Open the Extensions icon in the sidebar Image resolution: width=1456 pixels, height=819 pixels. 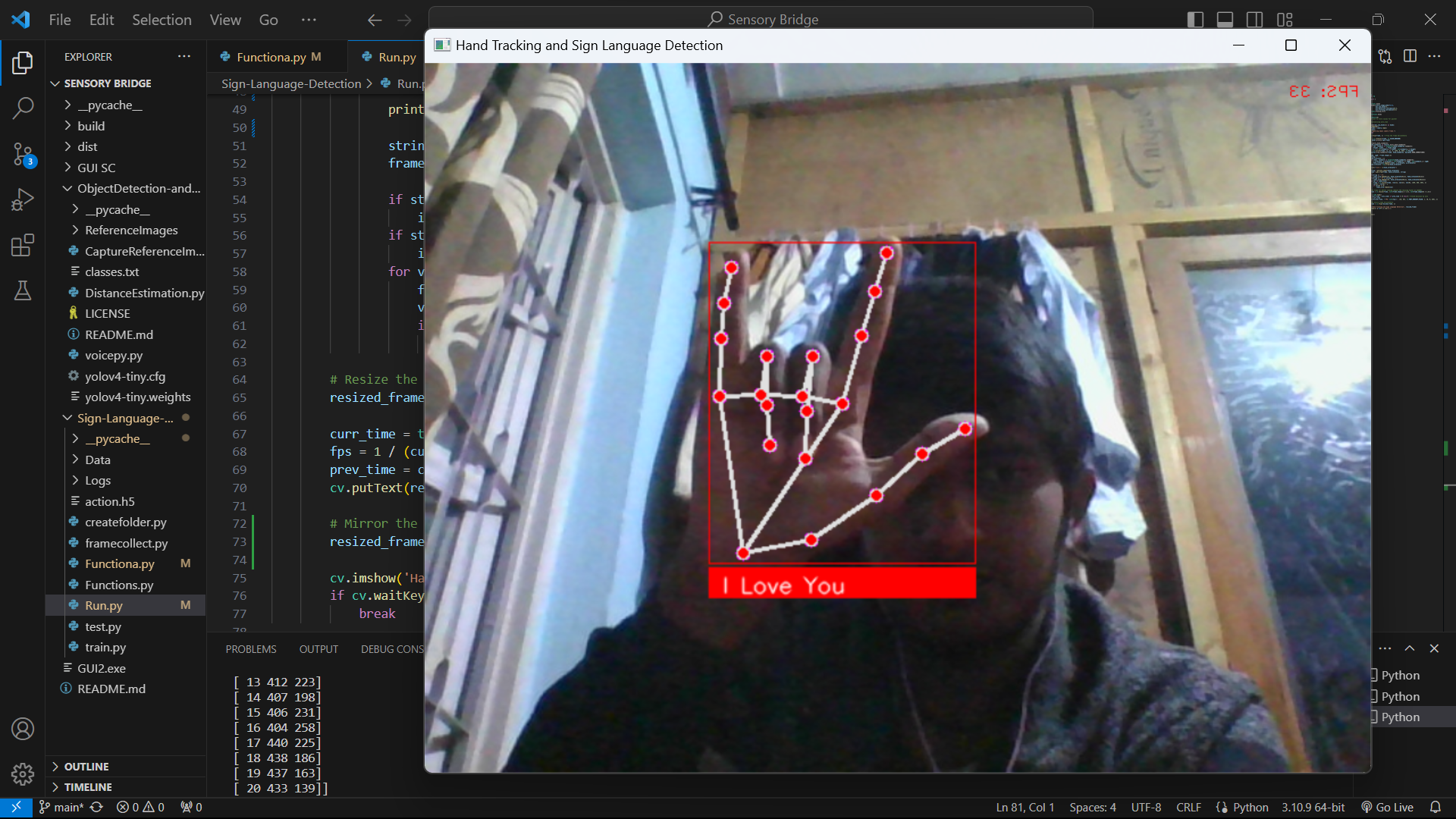pos(23,245)
